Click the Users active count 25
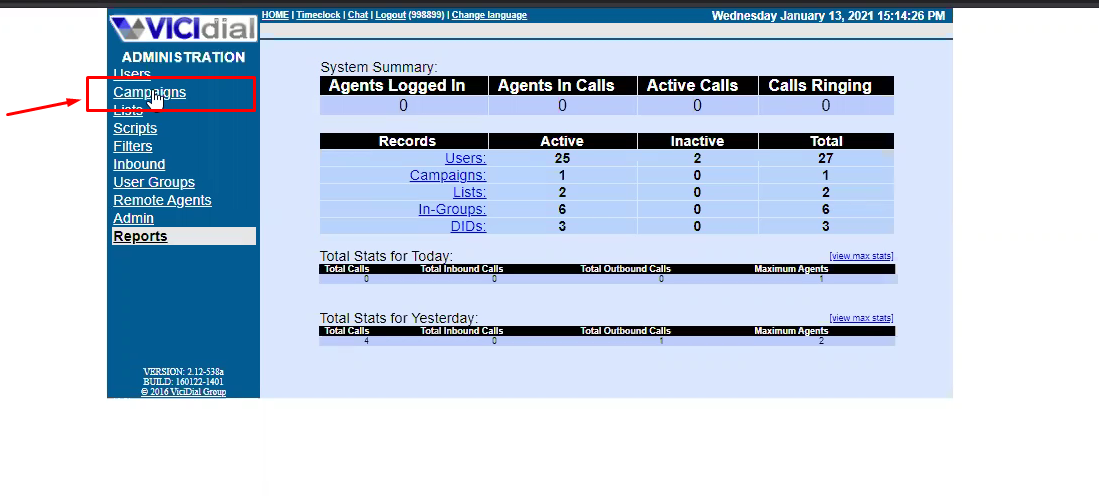This screenshot has width=1099, height=496. (562, 158)
